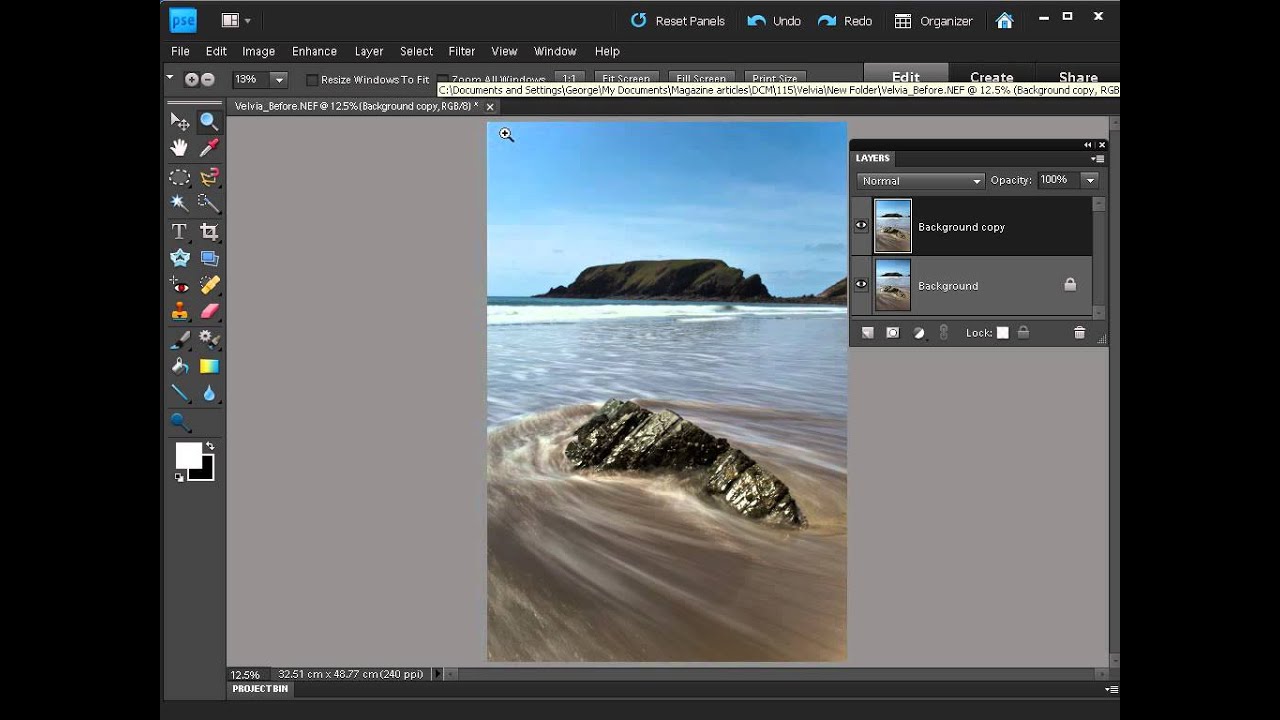This screenshot has height=720, width=1280.
Task: Select the Spot Healing Brush tool
Action: click(209, 286)
